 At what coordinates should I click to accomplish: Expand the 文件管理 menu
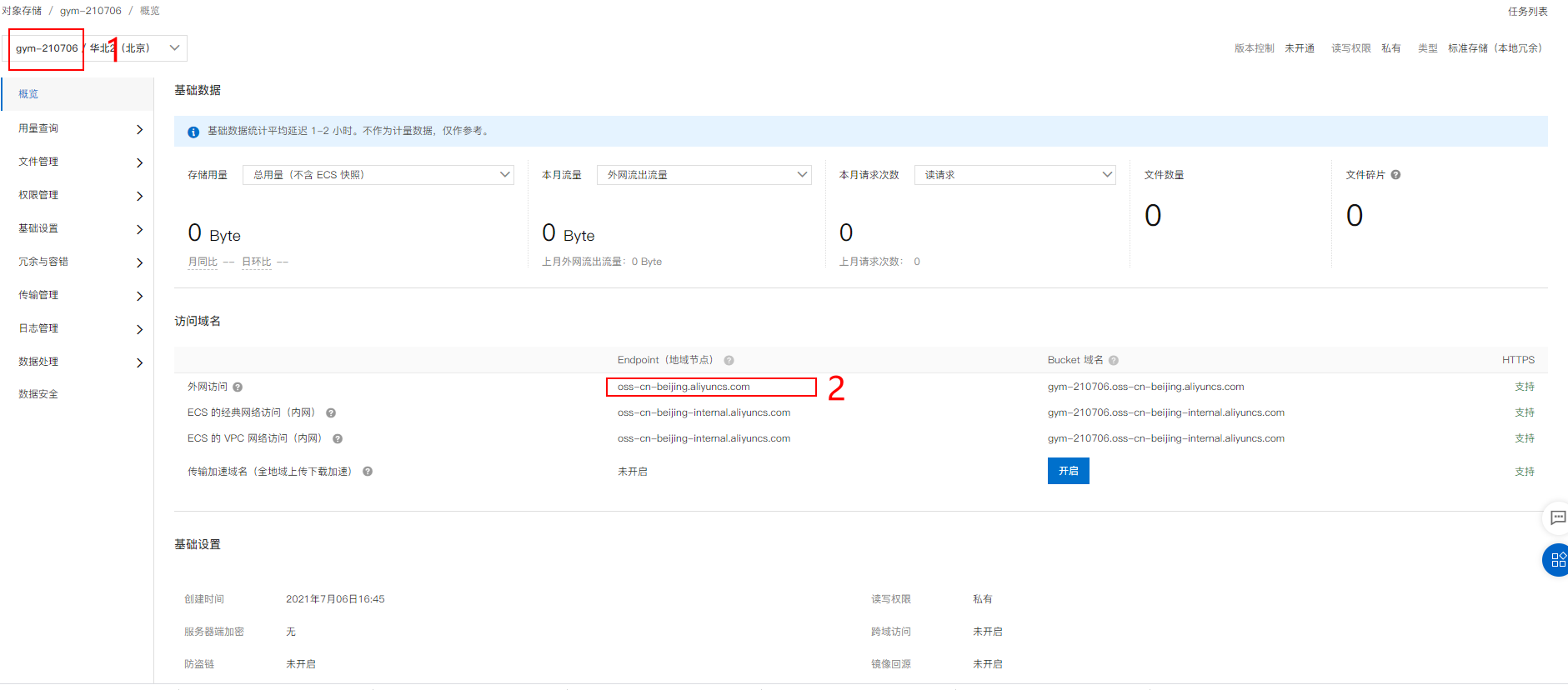pos(78,162)
